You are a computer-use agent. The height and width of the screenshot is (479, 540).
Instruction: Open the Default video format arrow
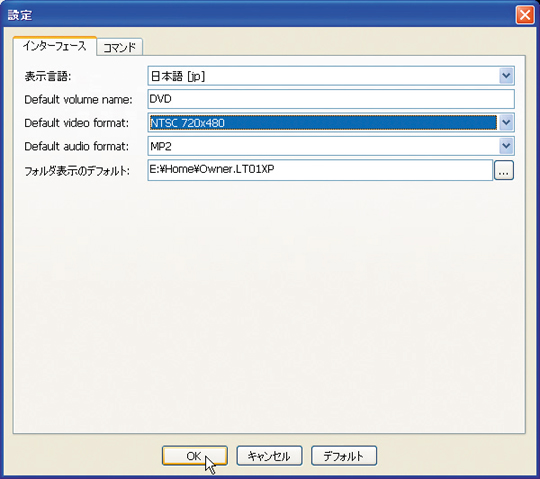506,122
